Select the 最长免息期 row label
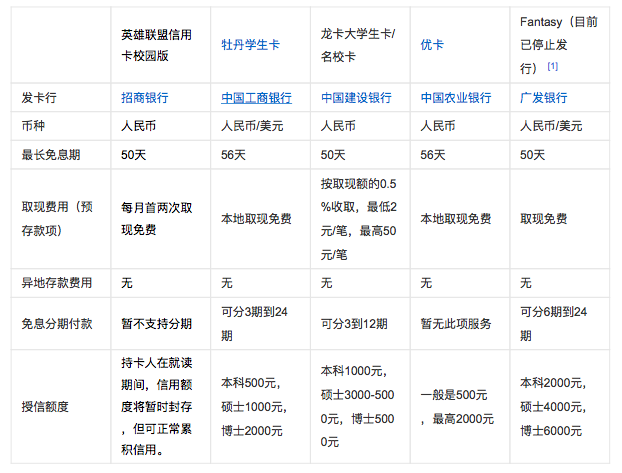Viewport: 622px width, 473px height. pos(51,155)
